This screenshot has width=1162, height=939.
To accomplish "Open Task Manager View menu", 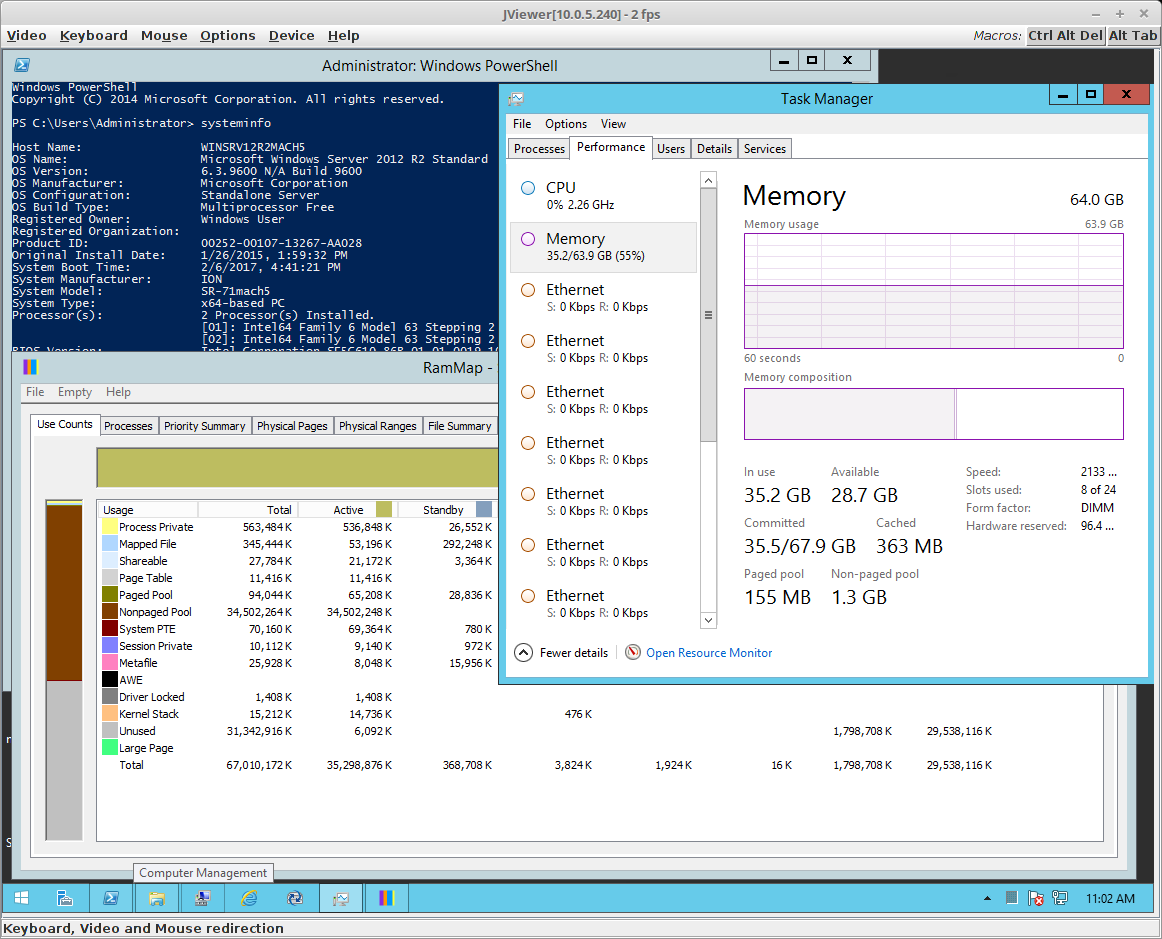I will click(613, 124).
